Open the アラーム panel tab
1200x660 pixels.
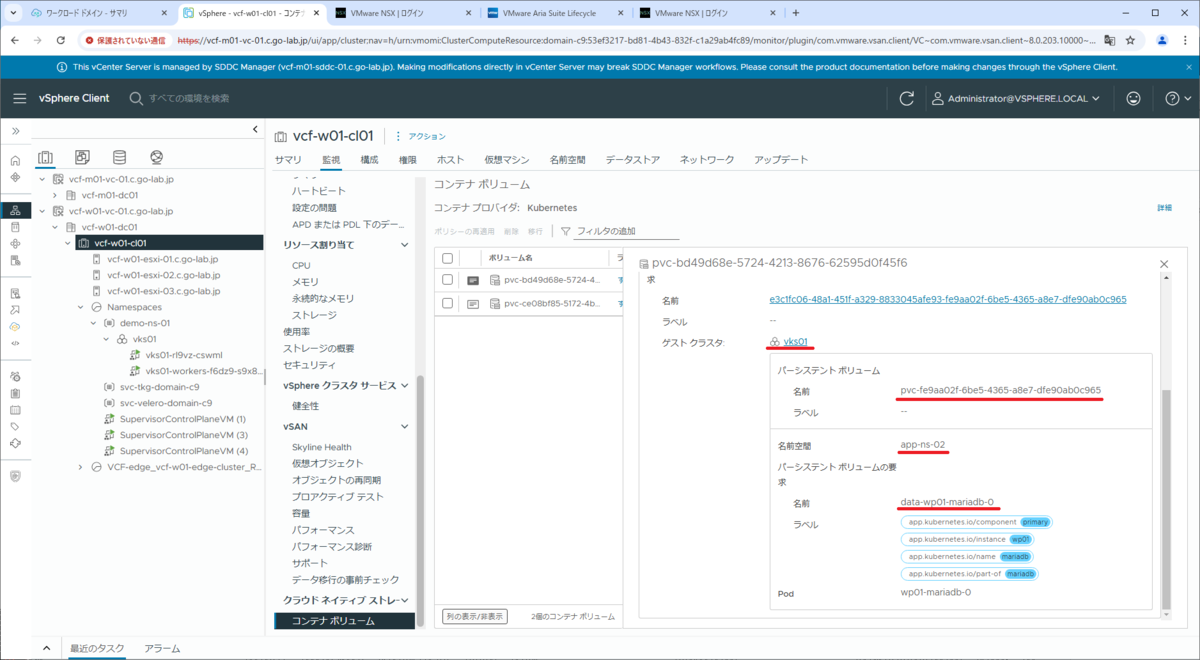[x=163, y=649]
